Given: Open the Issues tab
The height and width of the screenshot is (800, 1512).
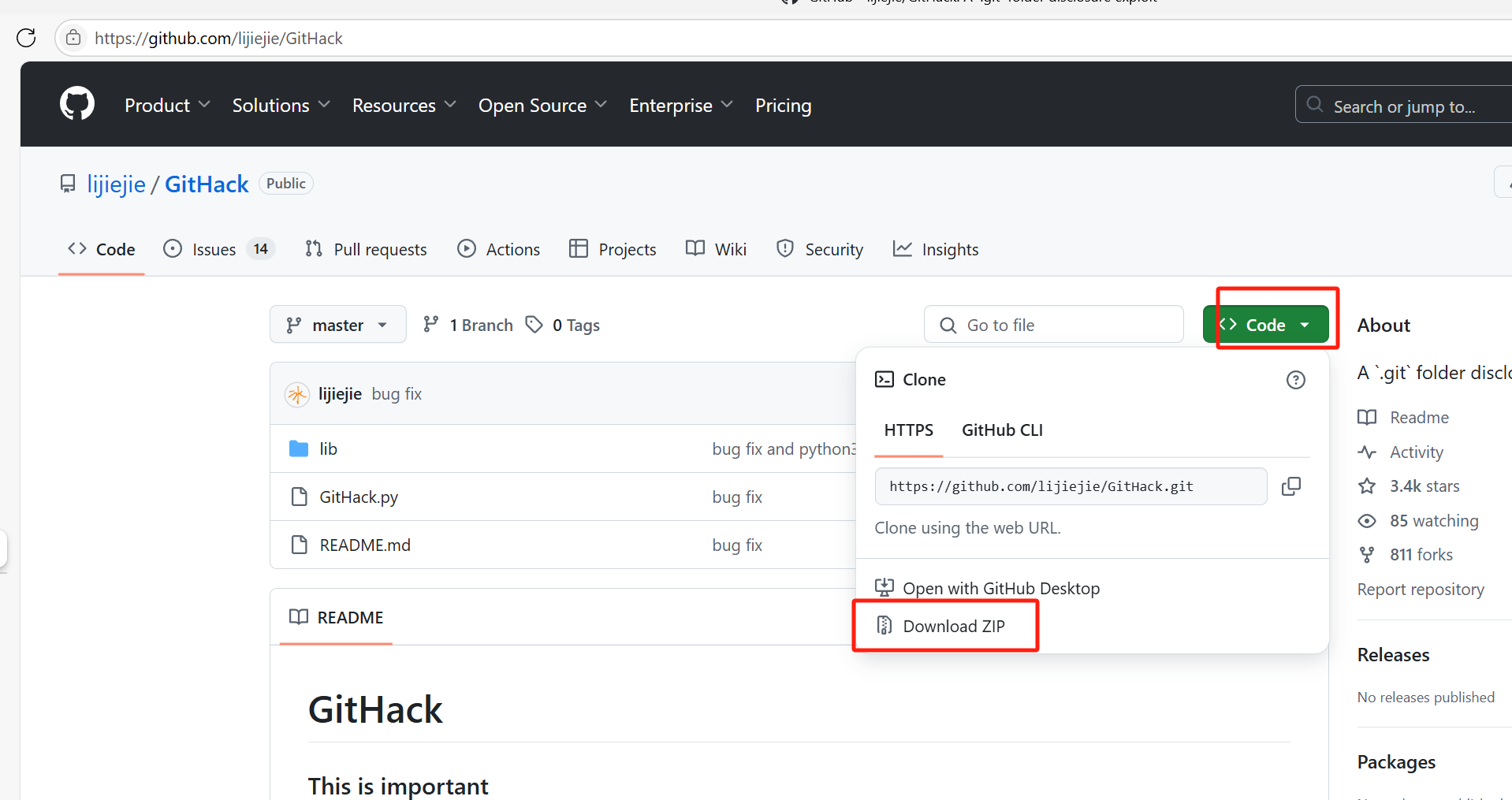Looking at the screenshot, I should click(x=218, y=249).
